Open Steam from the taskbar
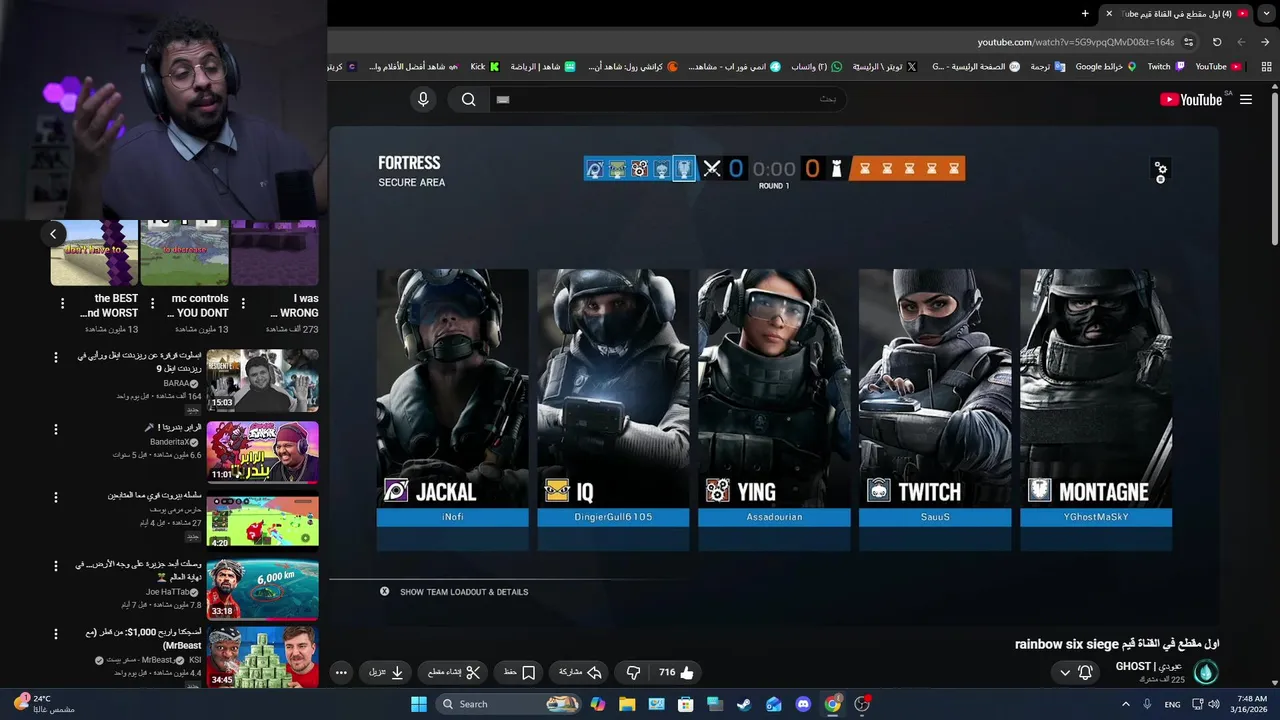The image size is (1280, 720). (x=744, y=704)
